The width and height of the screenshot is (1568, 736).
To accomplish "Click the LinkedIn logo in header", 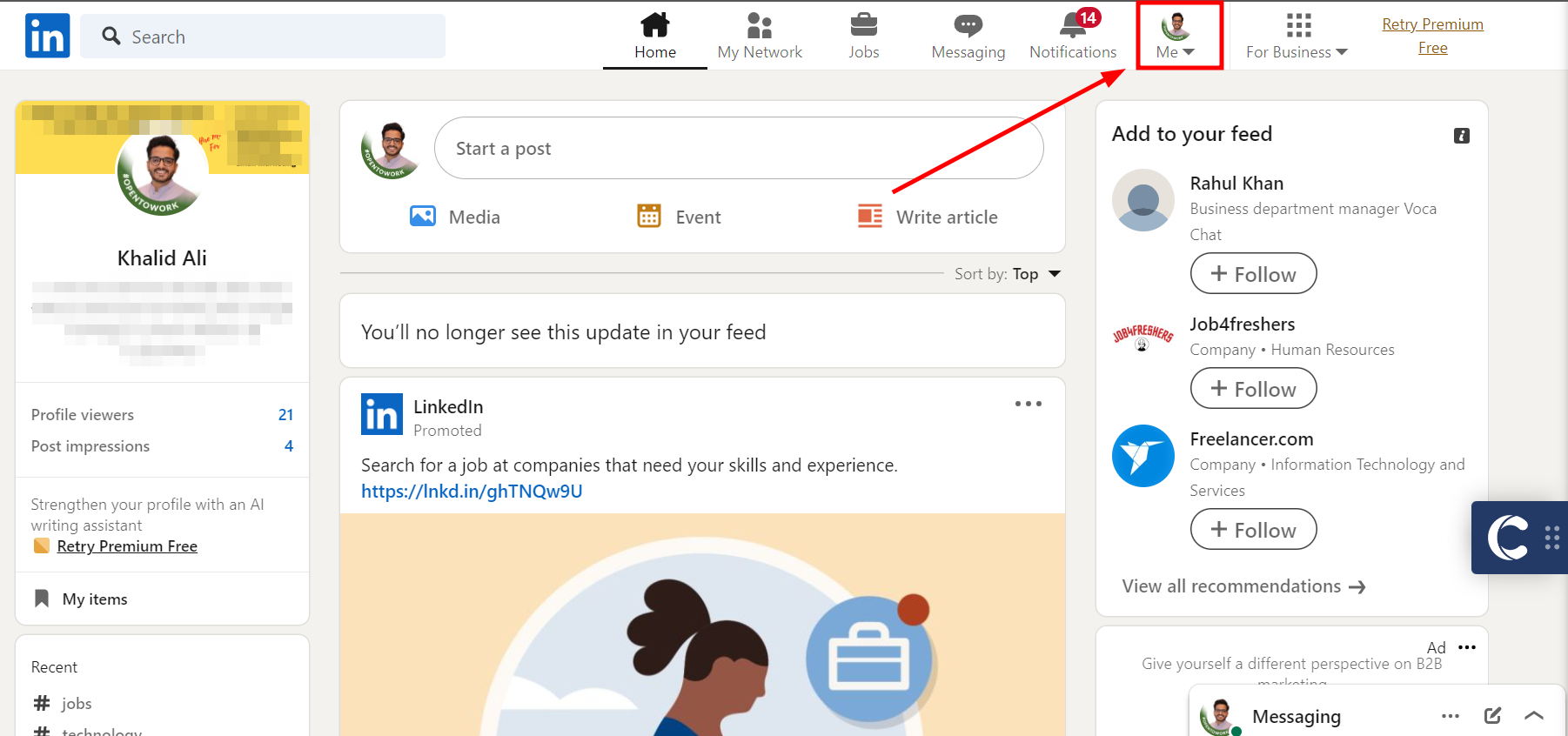I will [x=47, y=36].
